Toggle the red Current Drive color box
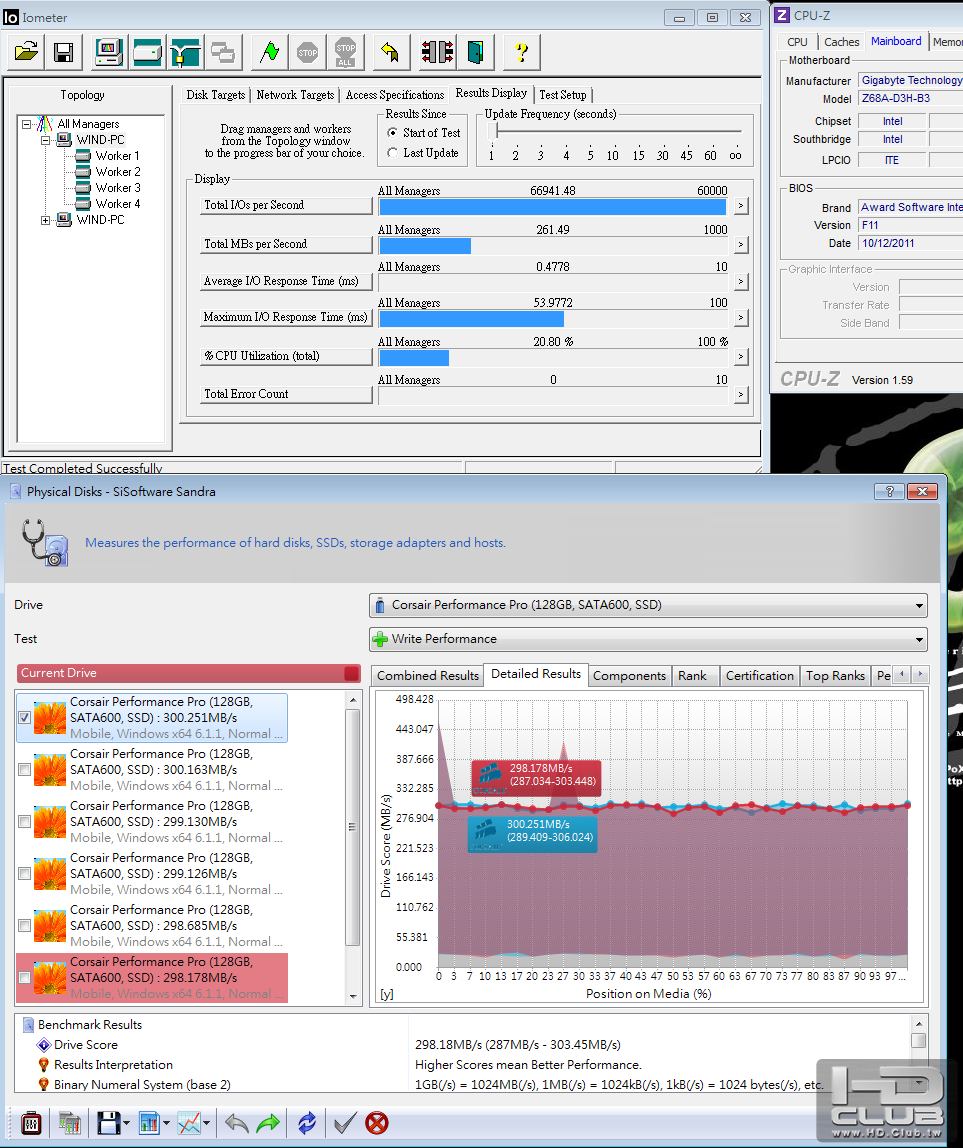This screenshot has width=963, height=1148. coord(352,673)
